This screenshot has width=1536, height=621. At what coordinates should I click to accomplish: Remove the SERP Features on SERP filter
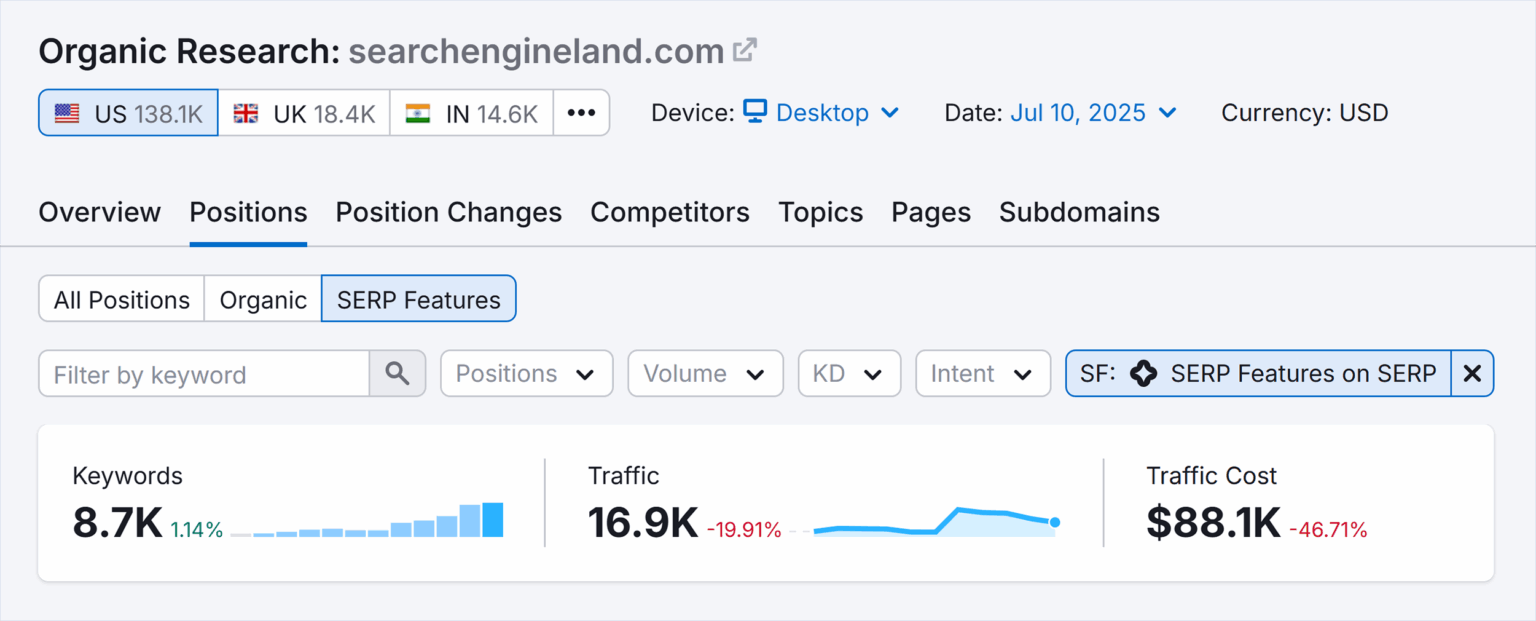pyautogui.click(x=1472, y=373)
